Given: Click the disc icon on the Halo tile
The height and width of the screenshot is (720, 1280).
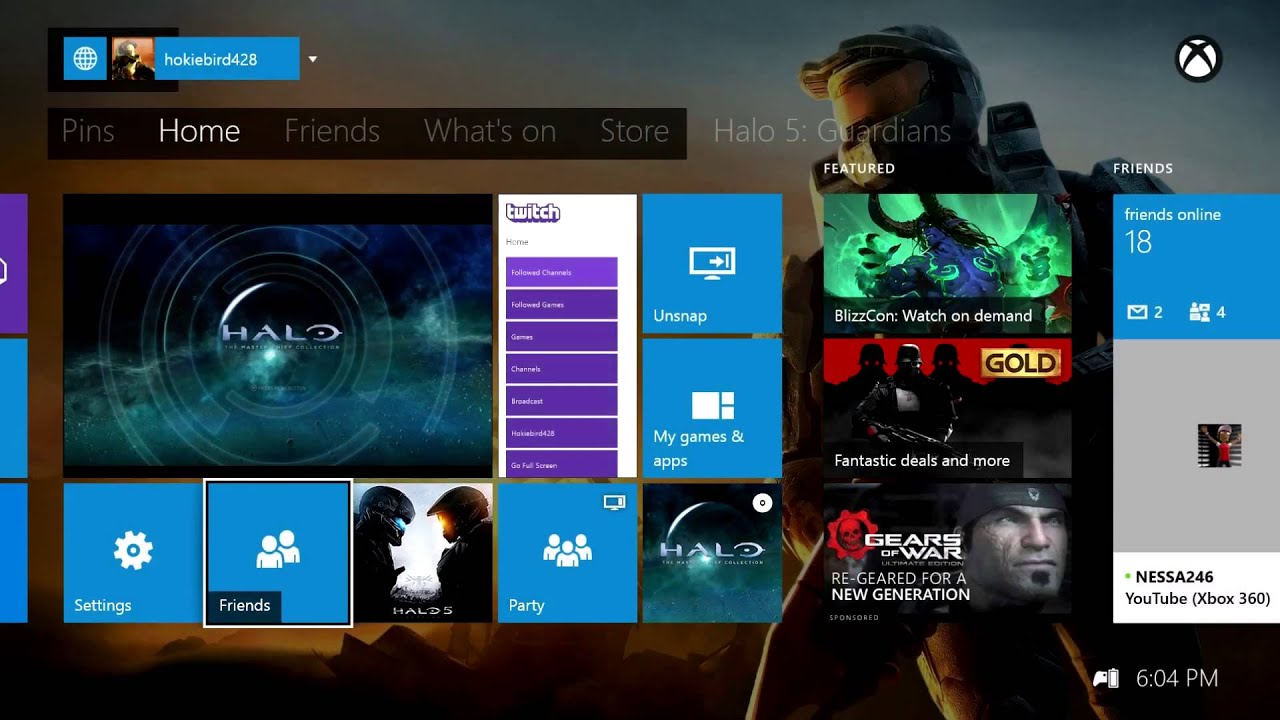Looking at the screenshot, I should 762,503.
